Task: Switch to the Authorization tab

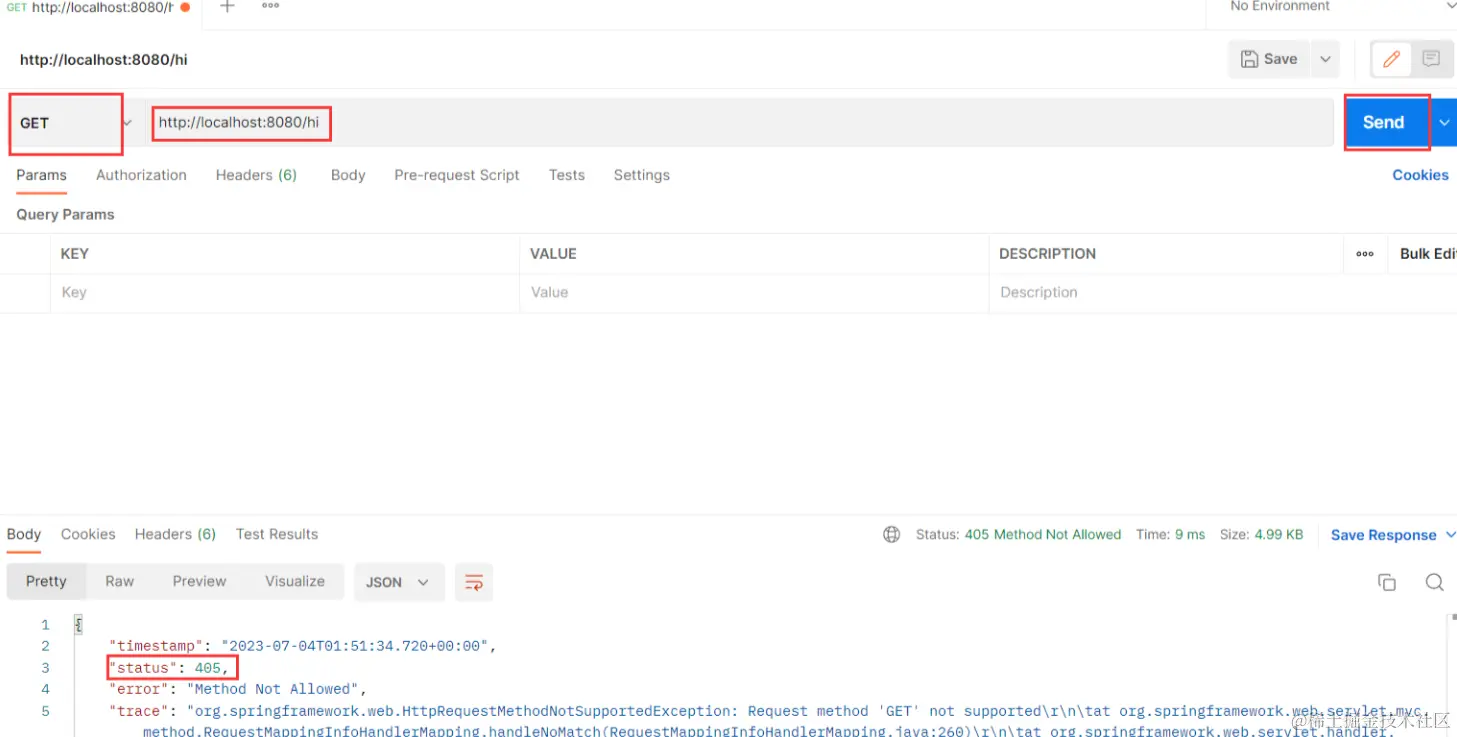Action: tap(141, 175)
